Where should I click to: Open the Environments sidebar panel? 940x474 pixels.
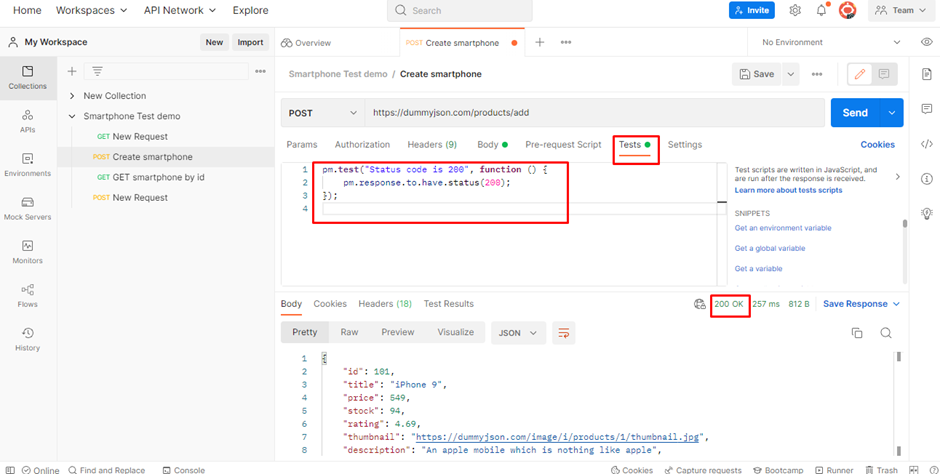[x=28, y=165]
